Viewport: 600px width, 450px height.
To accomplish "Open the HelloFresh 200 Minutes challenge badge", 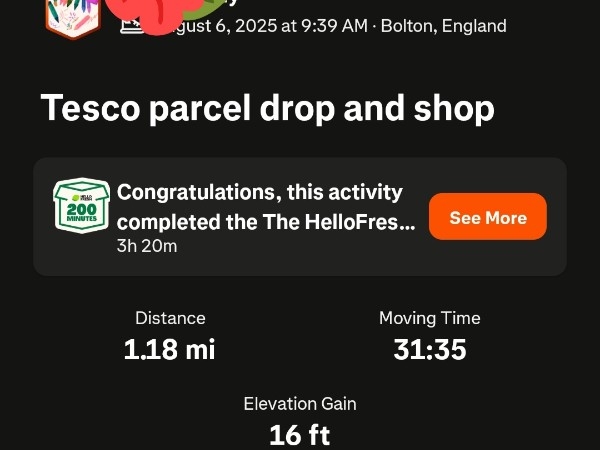I will 81,206.
